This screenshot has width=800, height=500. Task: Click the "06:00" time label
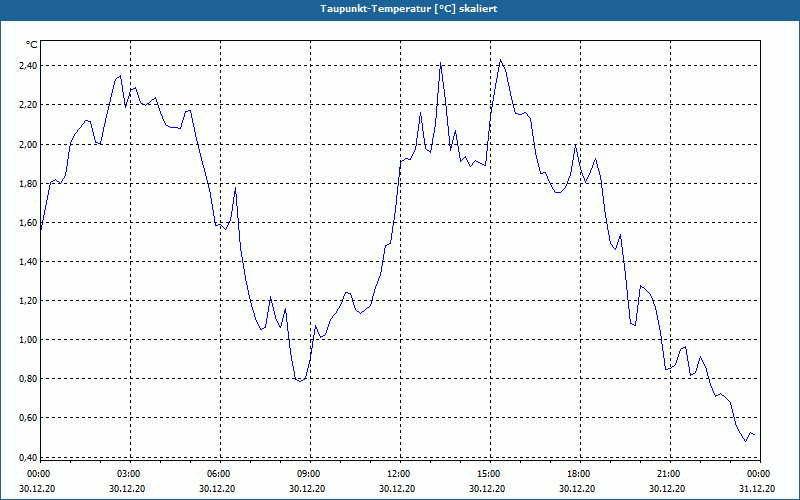218,474
